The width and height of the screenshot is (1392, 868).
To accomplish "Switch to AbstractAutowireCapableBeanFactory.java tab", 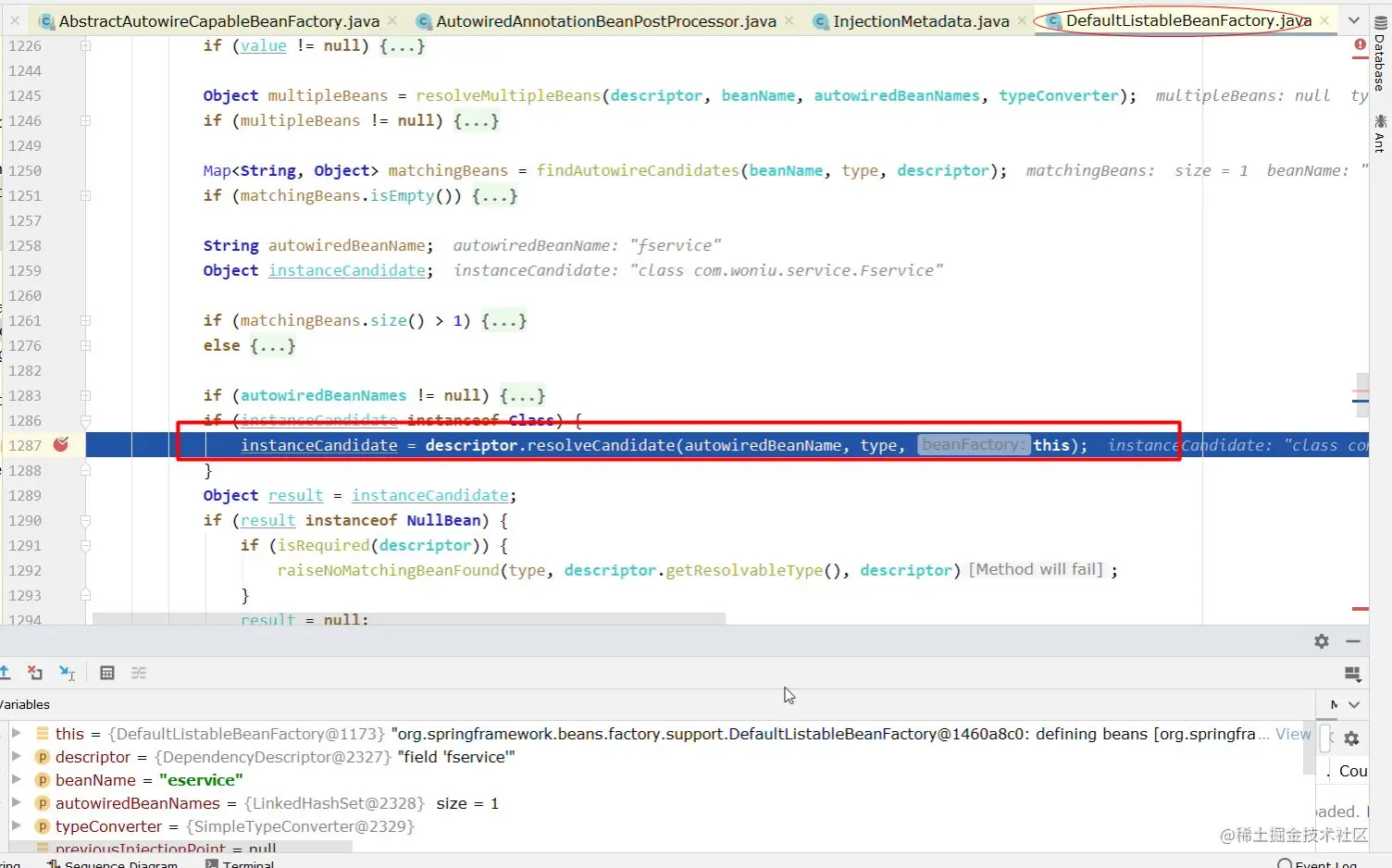I will (218, 20).
